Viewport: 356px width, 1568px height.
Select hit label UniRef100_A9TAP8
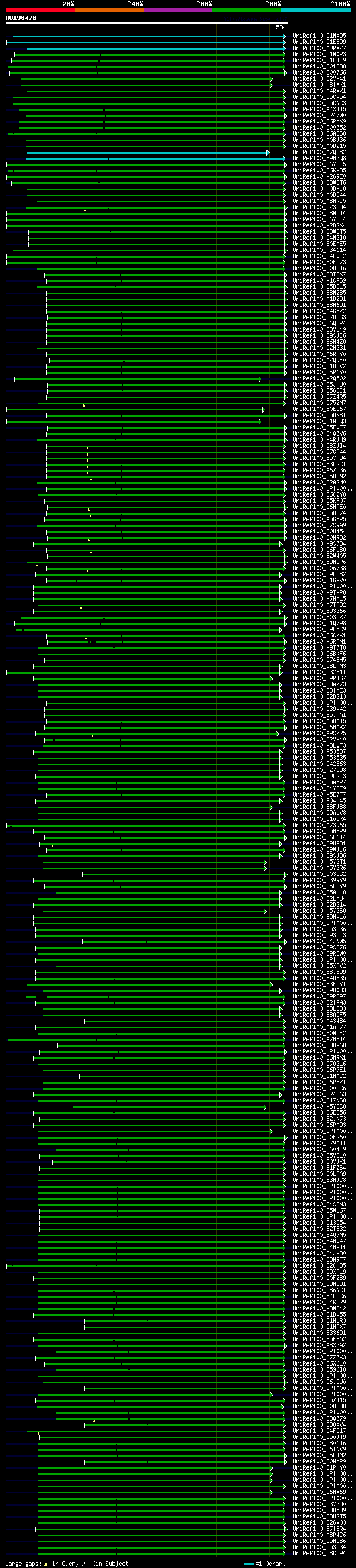319,592
